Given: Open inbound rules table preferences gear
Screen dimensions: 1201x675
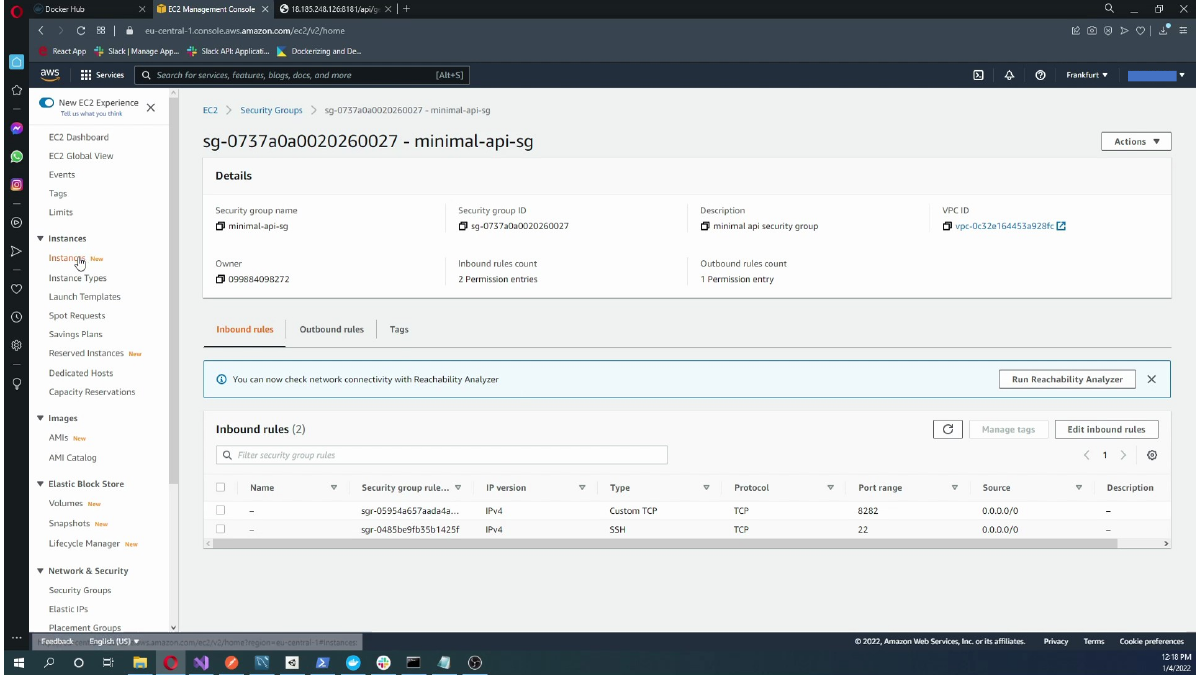Looking at the screenshot, I should click(x=1152, y=455).
